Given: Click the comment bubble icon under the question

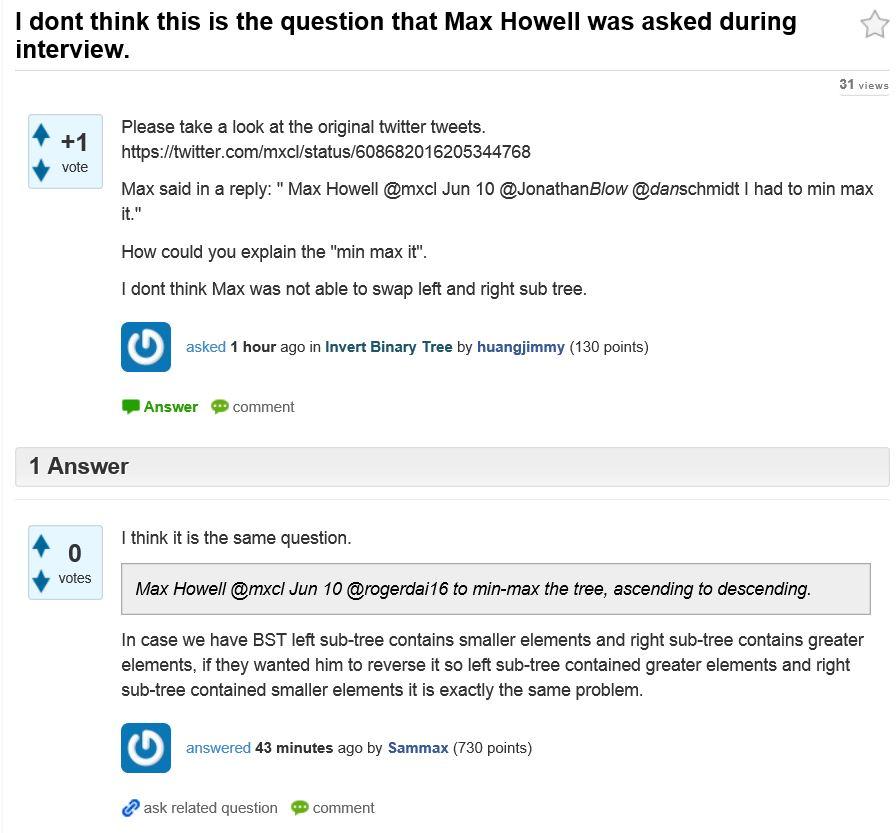Looking at the screenshot, I should click(x=220, y=406).
